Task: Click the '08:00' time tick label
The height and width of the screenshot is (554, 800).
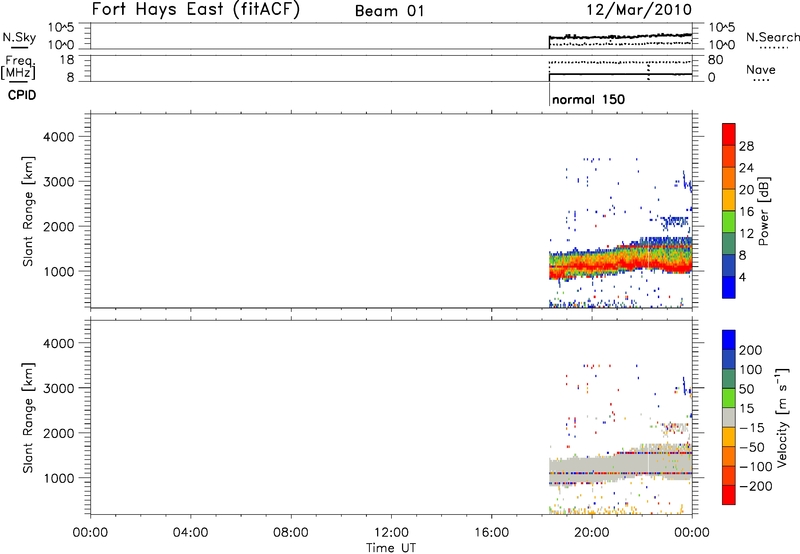Action: pos(291,533)
